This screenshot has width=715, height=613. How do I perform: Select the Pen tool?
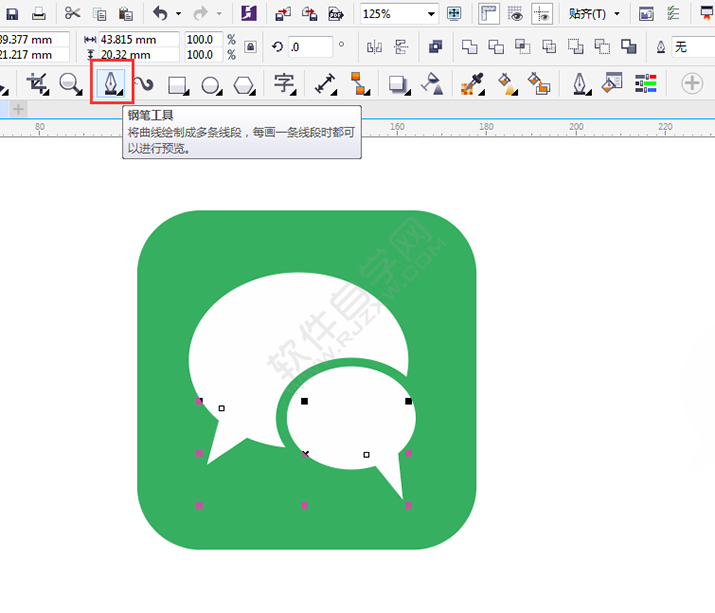[110, 83]
